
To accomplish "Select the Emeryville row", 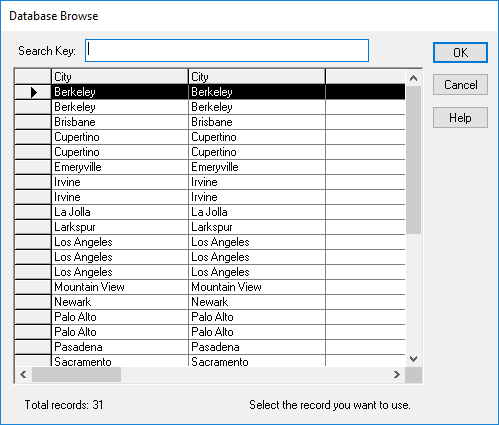I will pos(210,167).
